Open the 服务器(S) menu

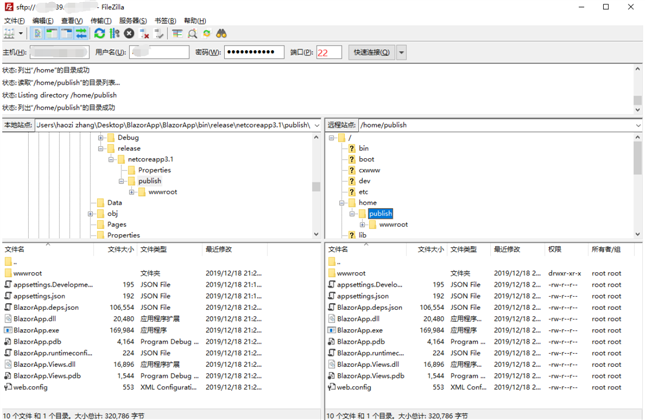(x=133, y=21)
